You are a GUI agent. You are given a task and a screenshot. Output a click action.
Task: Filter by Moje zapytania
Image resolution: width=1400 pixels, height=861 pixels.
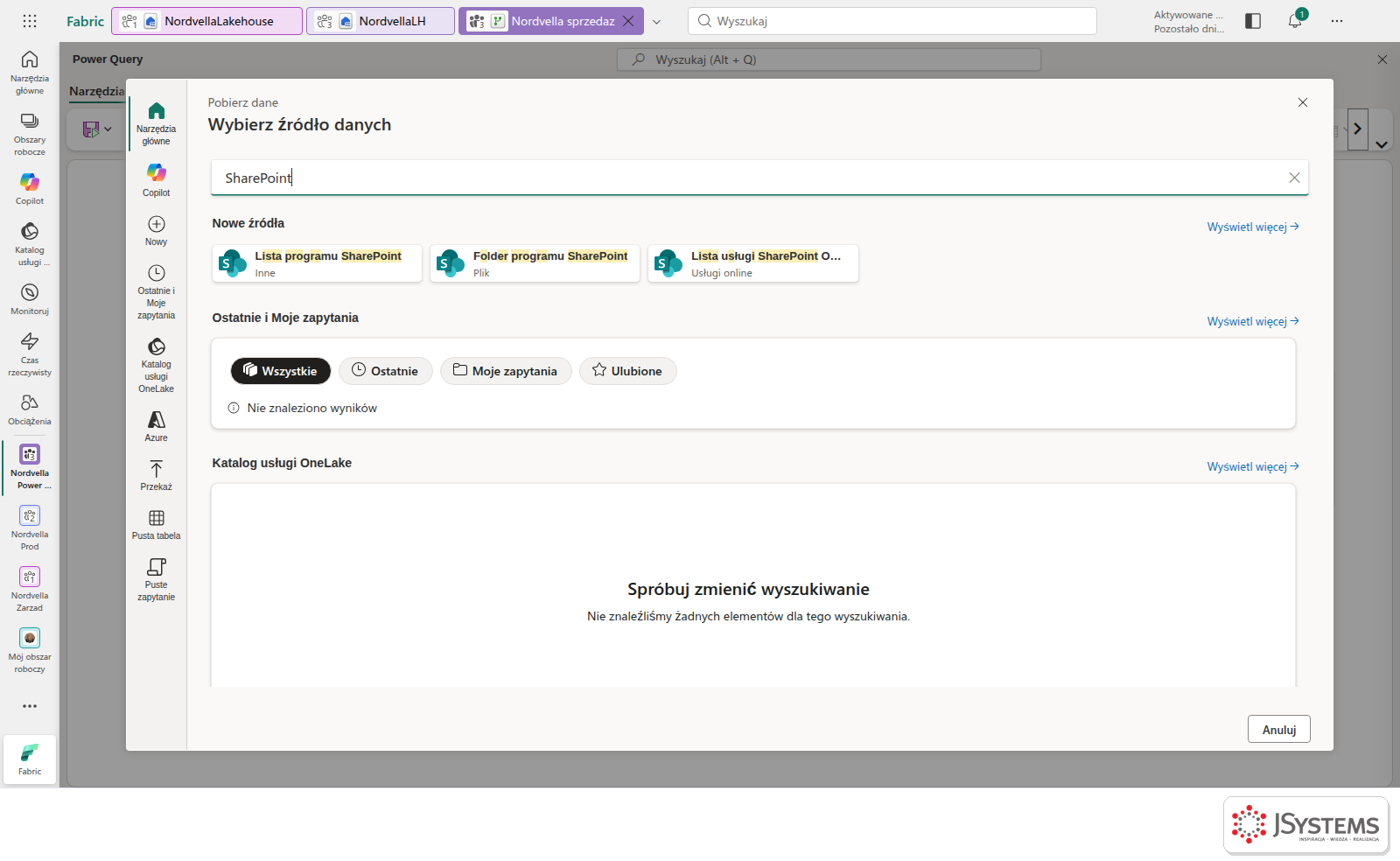[x=506, y=371]
